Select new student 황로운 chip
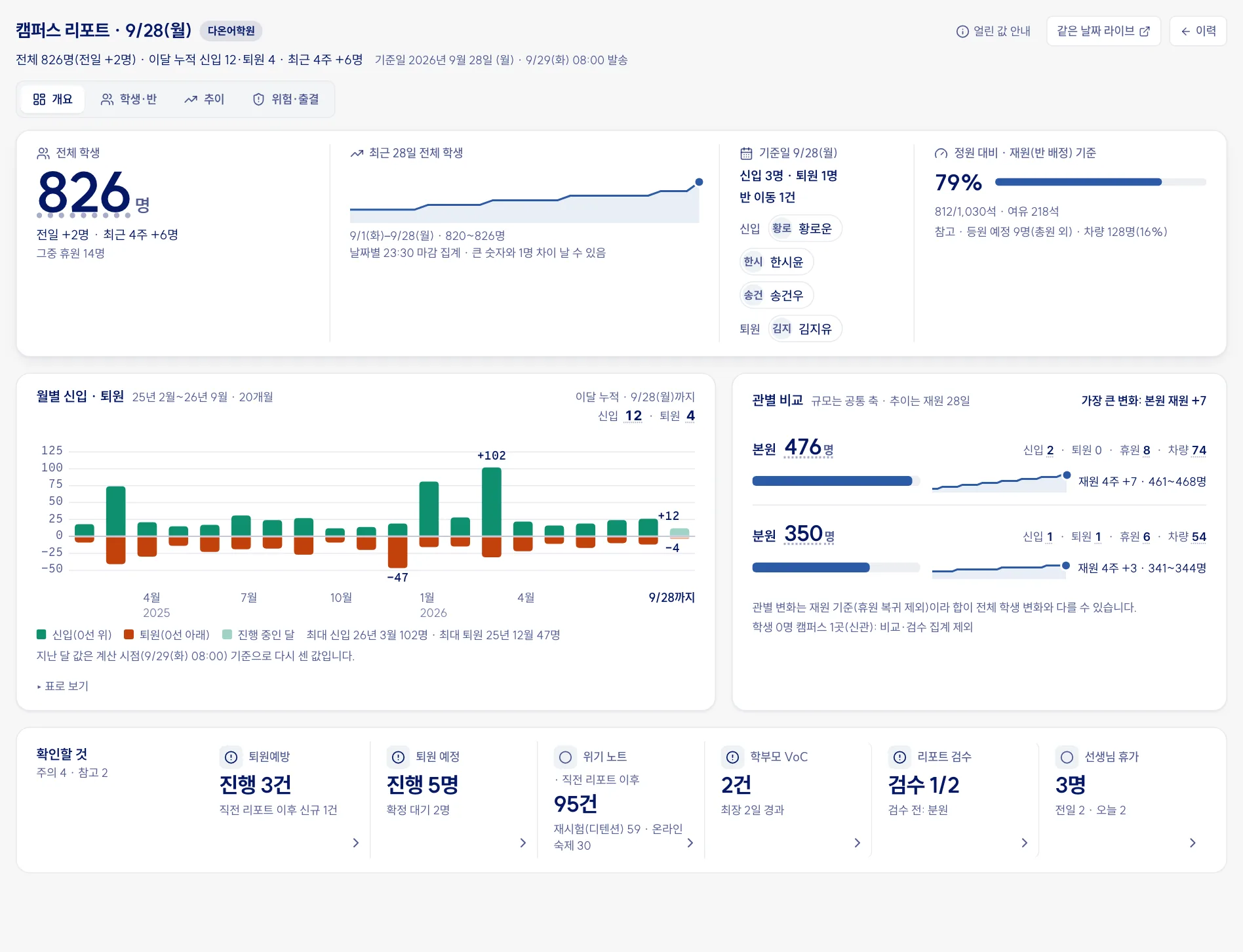This screenshot has height=952, width=1243. coord(804,228)
